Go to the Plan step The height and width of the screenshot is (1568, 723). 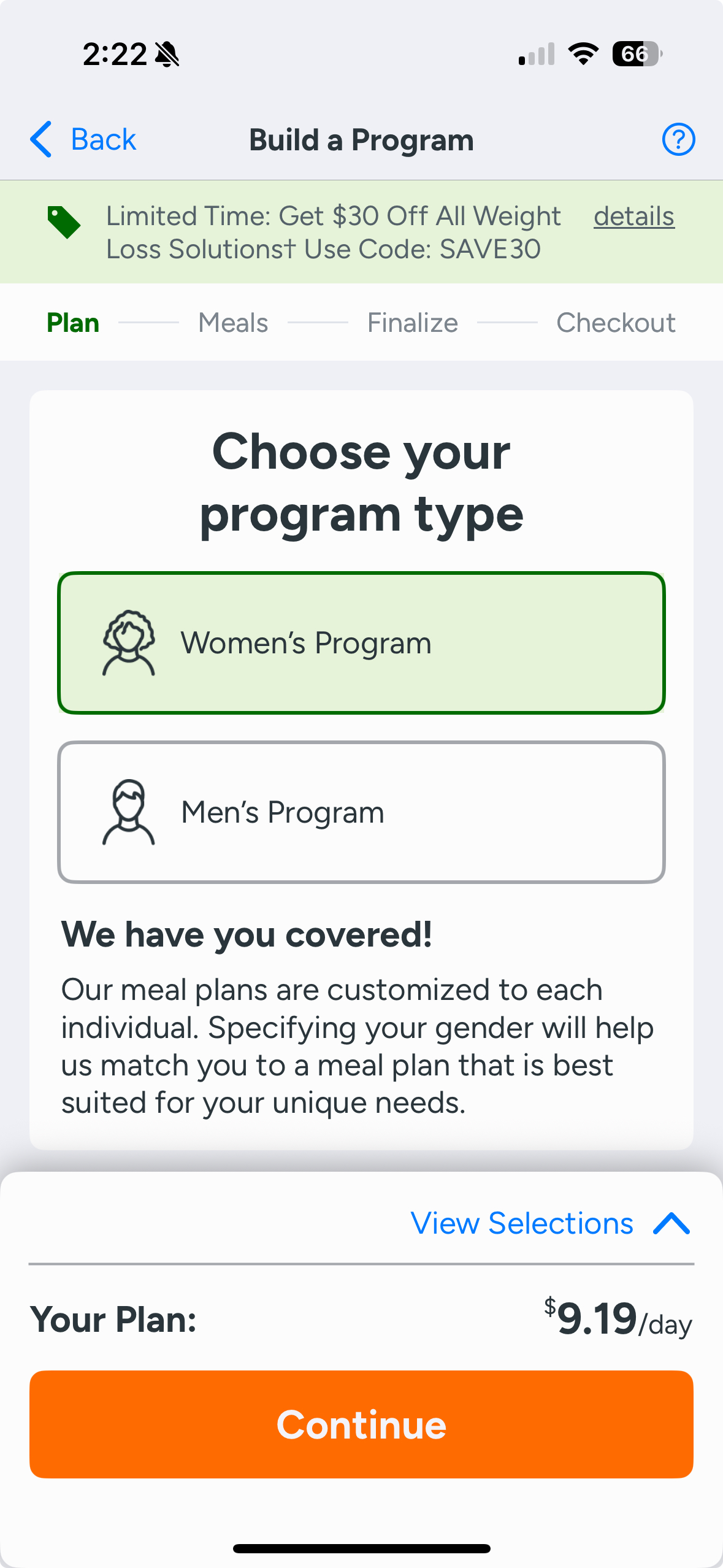[73, 323]
